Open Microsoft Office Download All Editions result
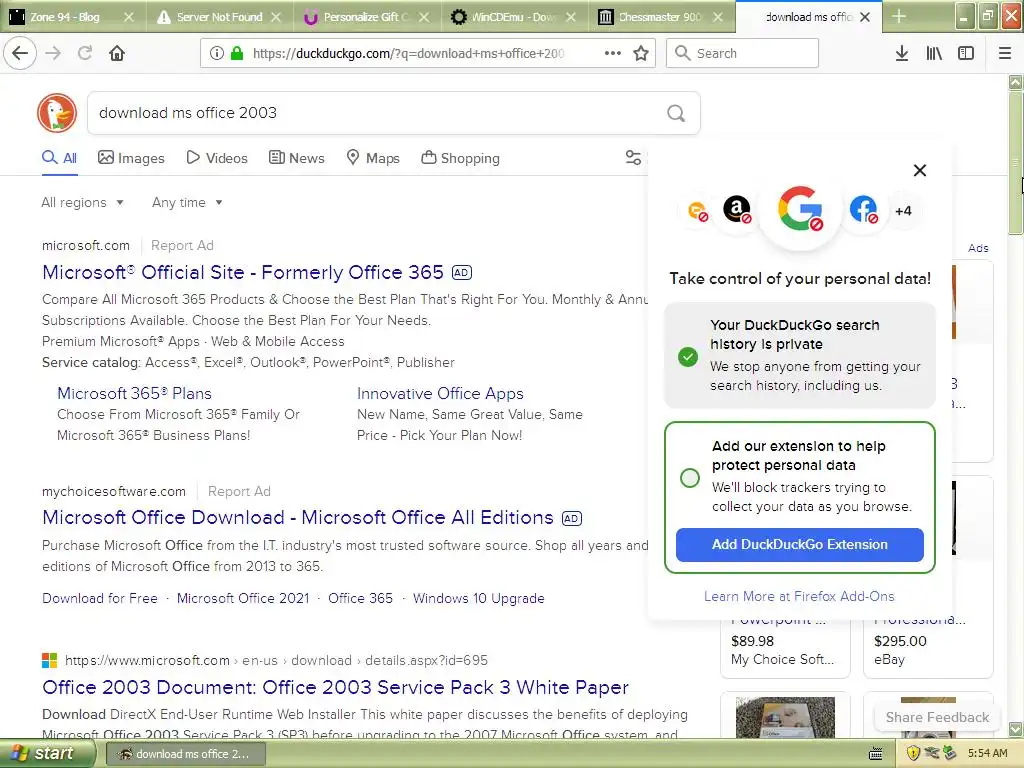 click(298, 518)
